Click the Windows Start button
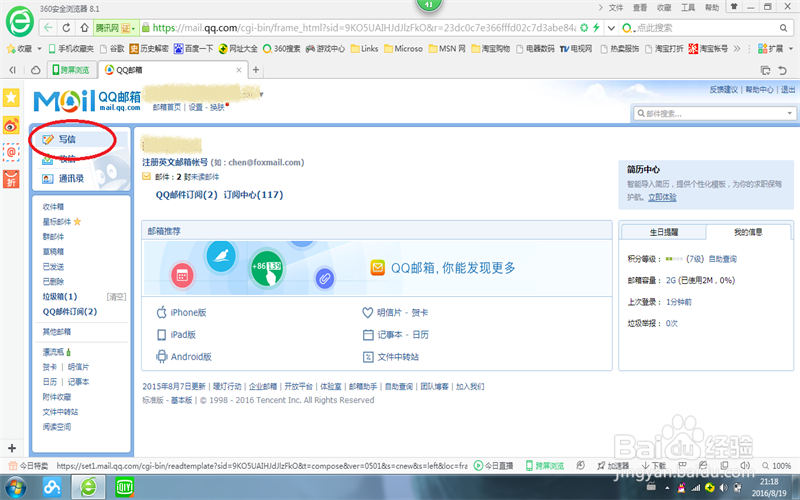 14,487
